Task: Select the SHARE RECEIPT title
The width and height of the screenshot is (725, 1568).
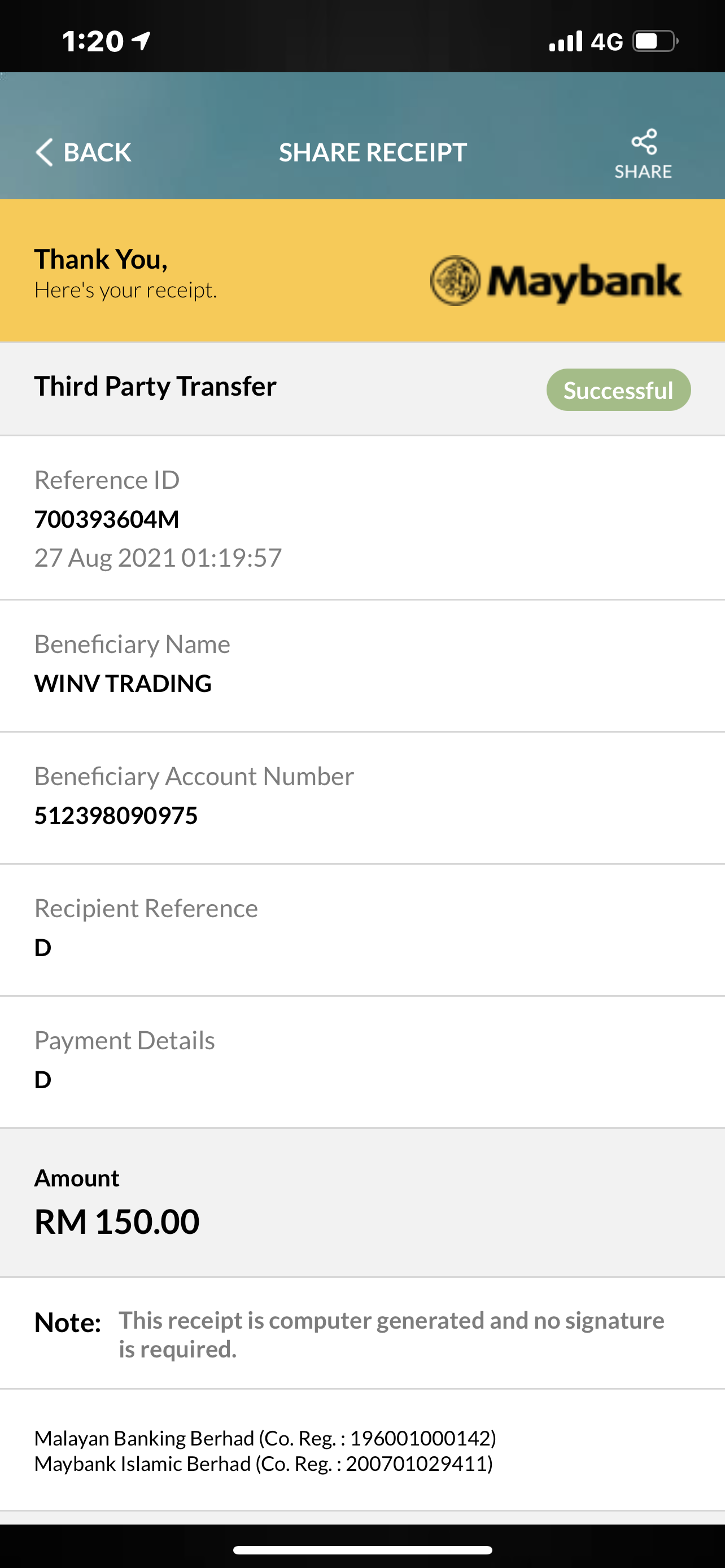Action: pos(373,152)
